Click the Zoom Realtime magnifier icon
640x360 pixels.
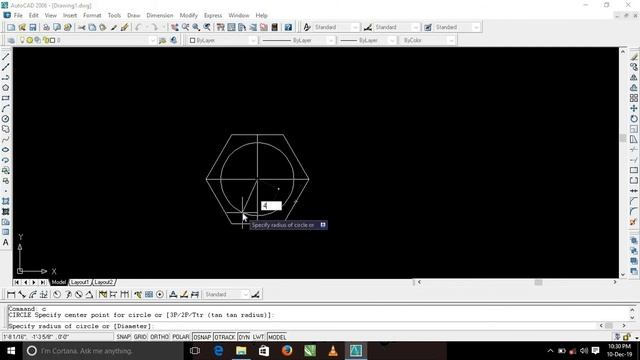[186, 27]
